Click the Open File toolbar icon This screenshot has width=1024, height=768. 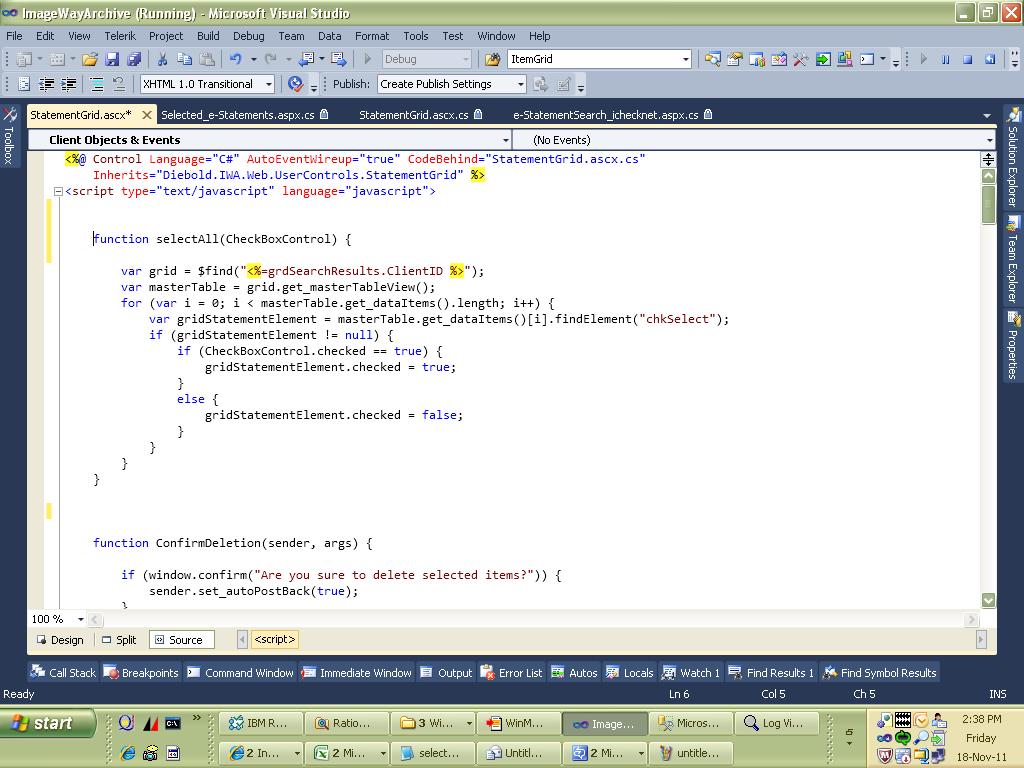[90, 59]
